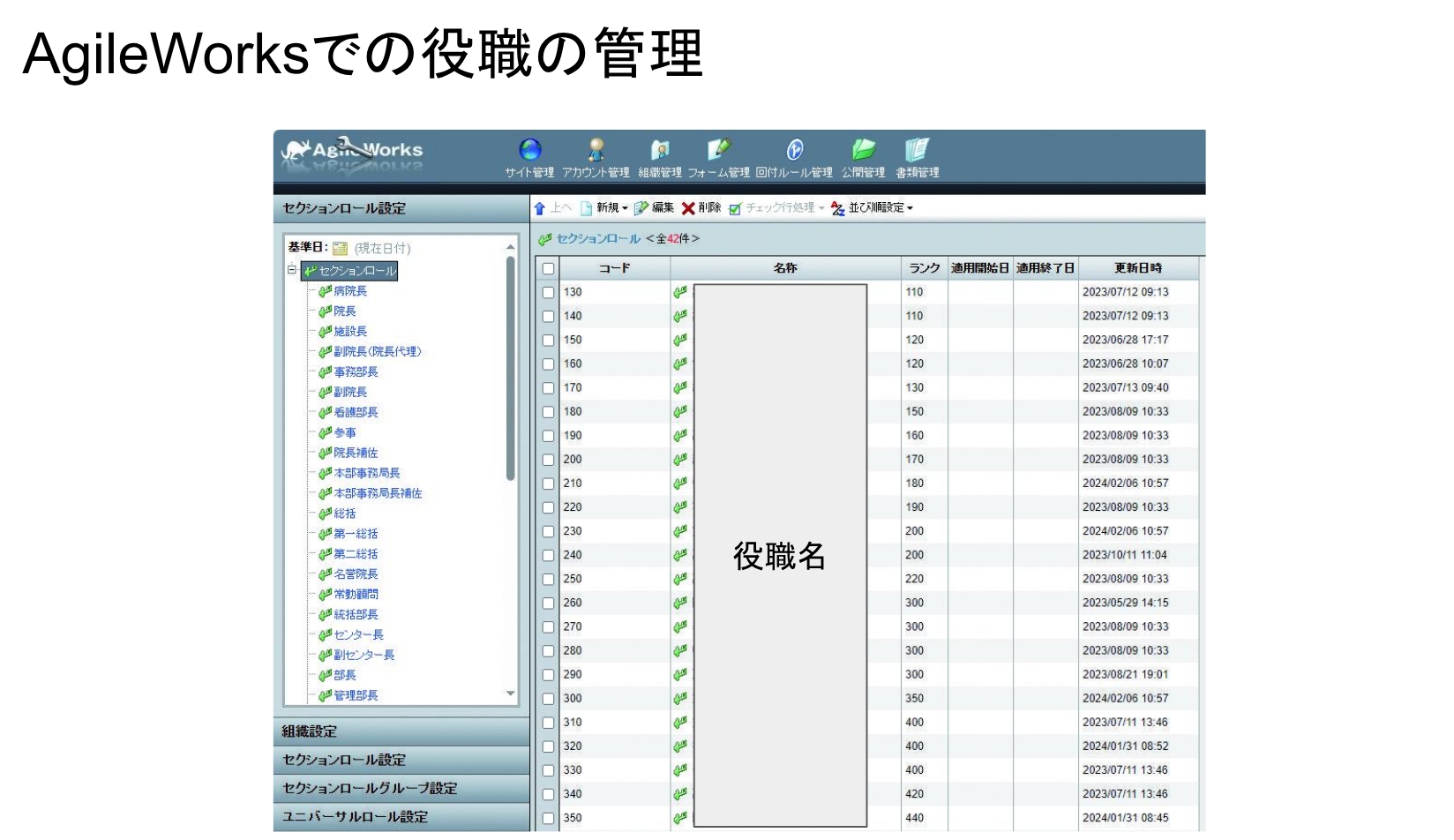Check the row with code 270
This screenshot has width=1454, height=840.
[548, 627]
